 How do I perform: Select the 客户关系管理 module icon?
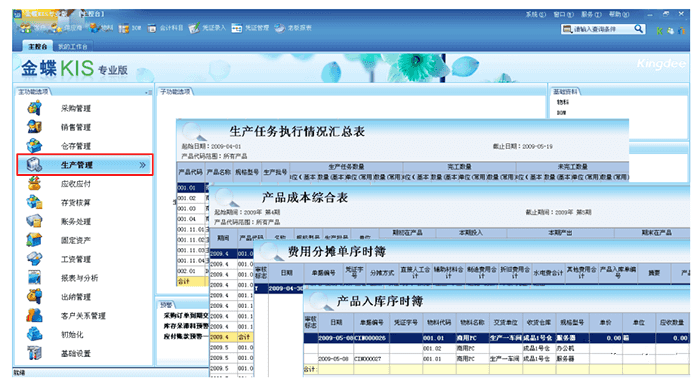tap(34, 315)
